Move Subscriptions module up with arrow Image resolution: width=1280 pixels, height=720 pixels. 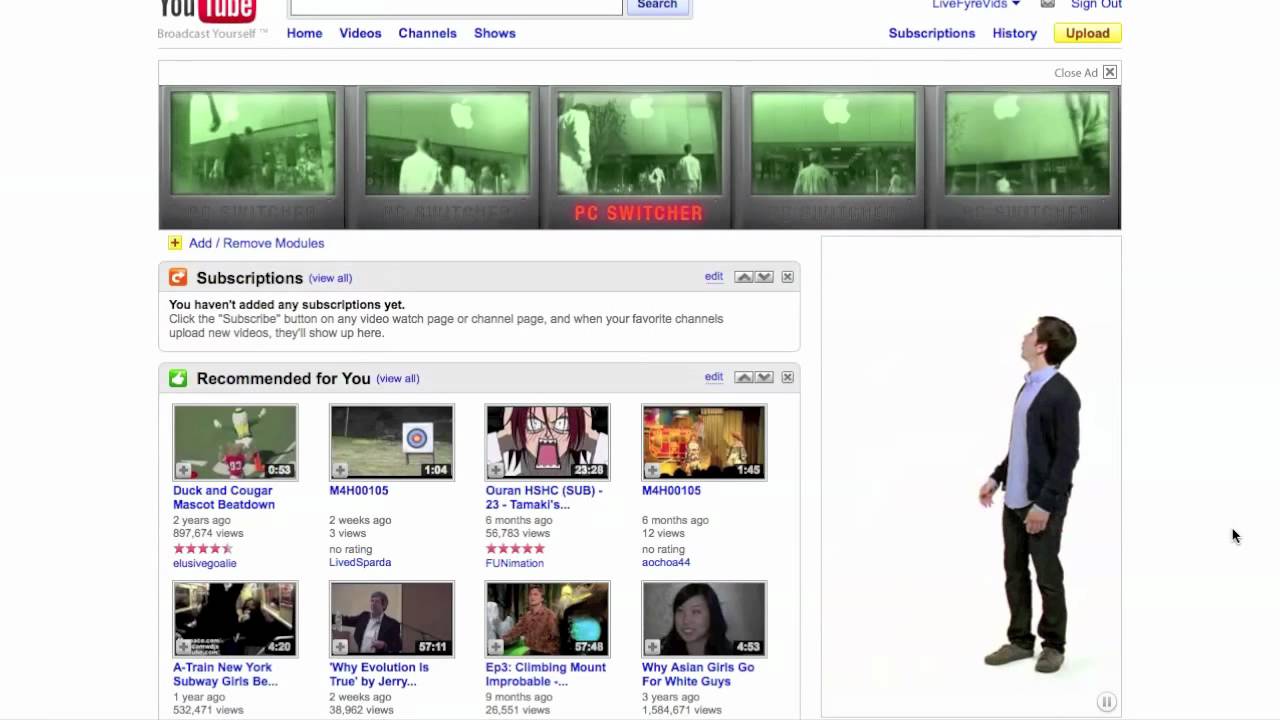tap(744, 277)
